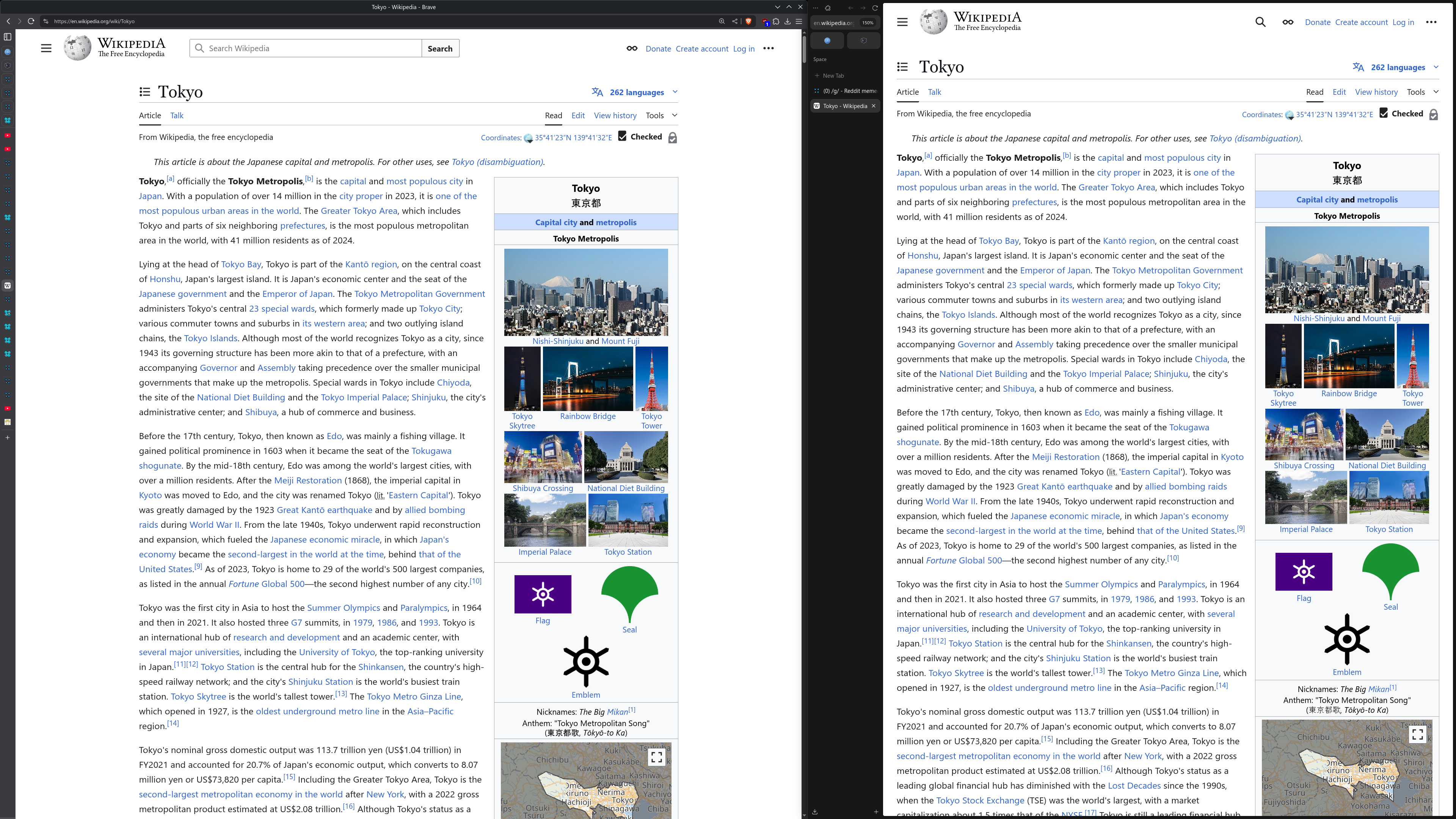This screenshot has height=819, width=1456.
Task: Open Tokyo (disambiguation) link in right window
Action: pyautogui.click(x=1255, y=138)
